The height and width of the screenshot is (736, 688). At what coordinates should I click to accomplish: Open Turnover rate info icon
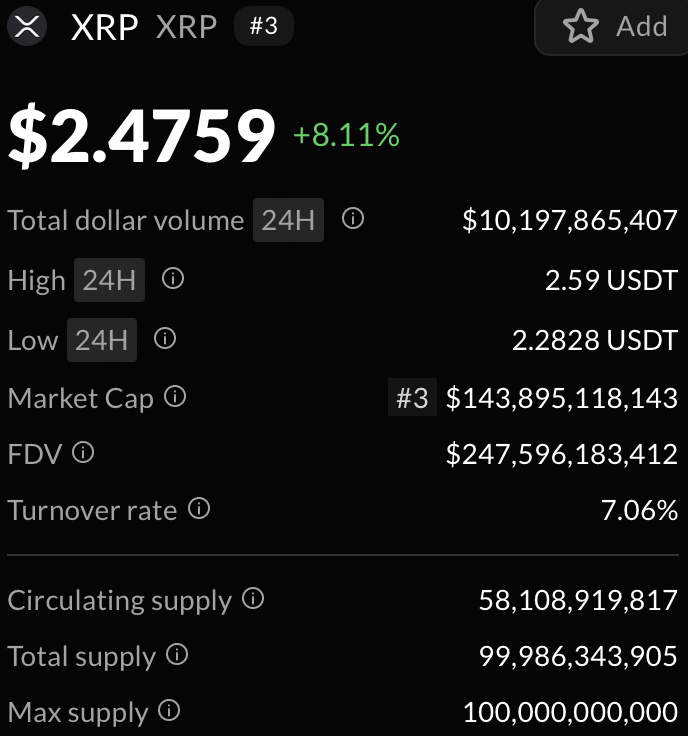(x=199, y=510)
